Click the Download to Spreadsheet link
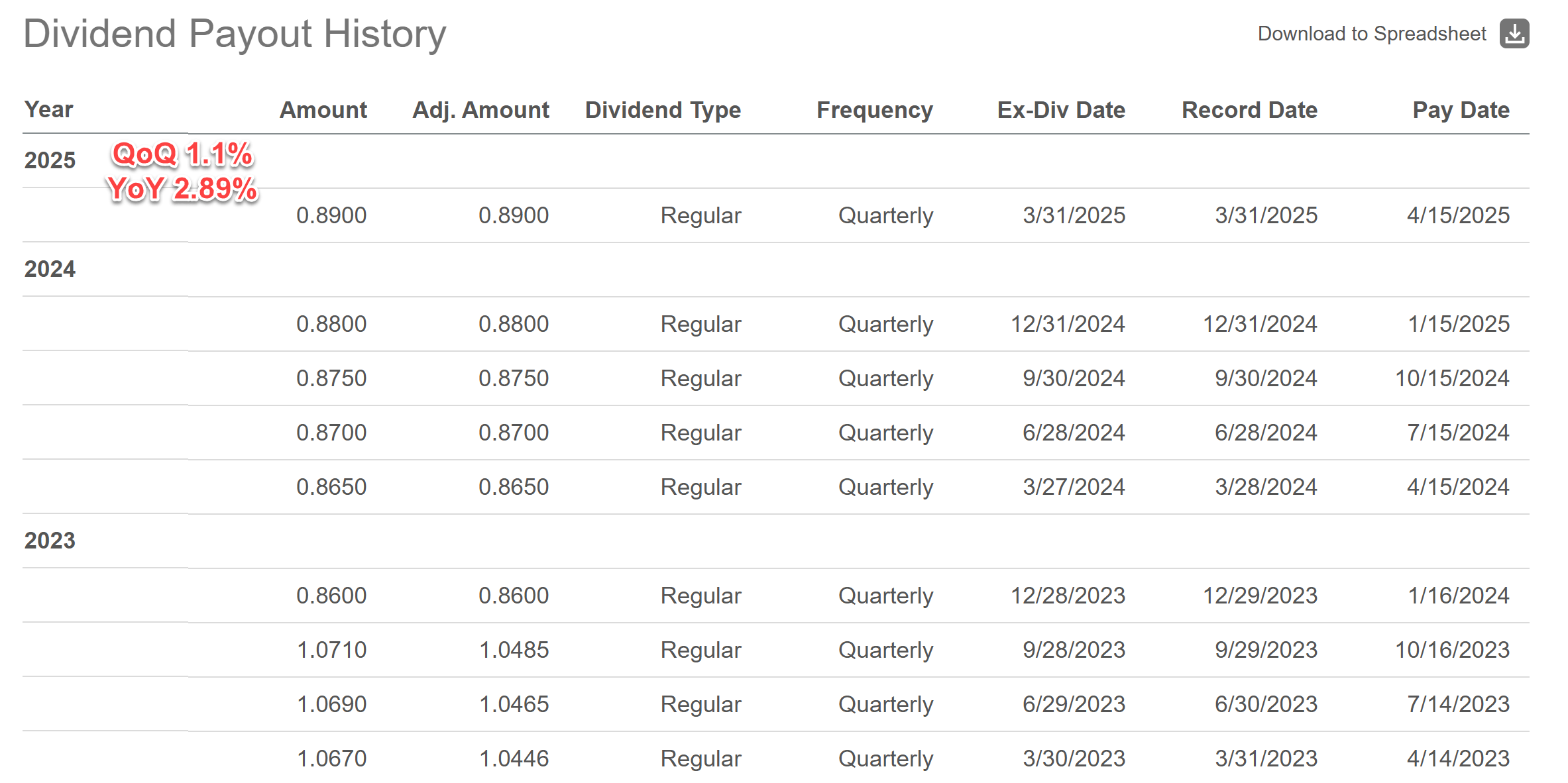Image resolution: width=1568 pixels, height=783 pixels. click(x=1371, y=34)
